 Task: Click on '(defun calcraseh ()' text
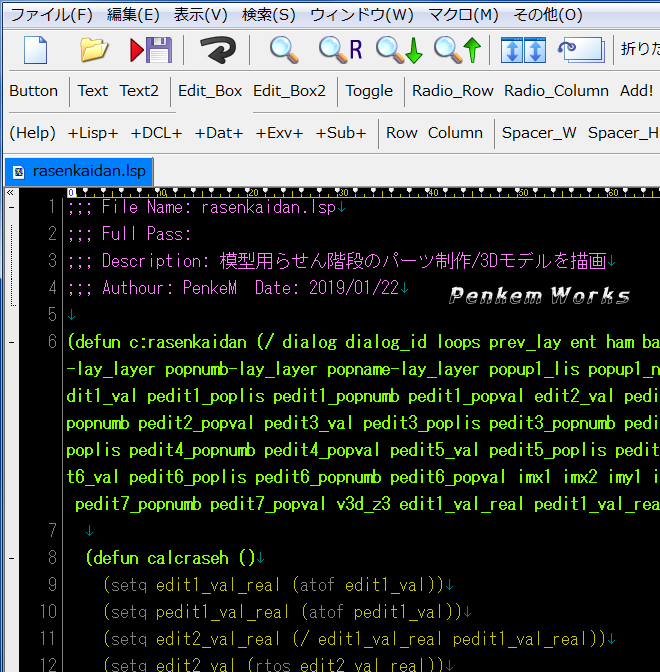(x=170, y=558)
